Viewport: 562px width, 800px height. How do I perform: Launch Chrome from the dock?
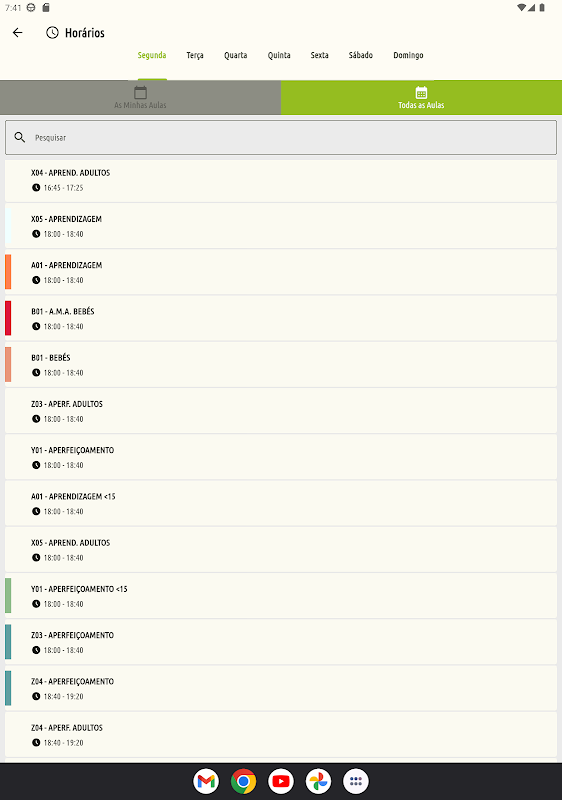(x=243, y=781)
